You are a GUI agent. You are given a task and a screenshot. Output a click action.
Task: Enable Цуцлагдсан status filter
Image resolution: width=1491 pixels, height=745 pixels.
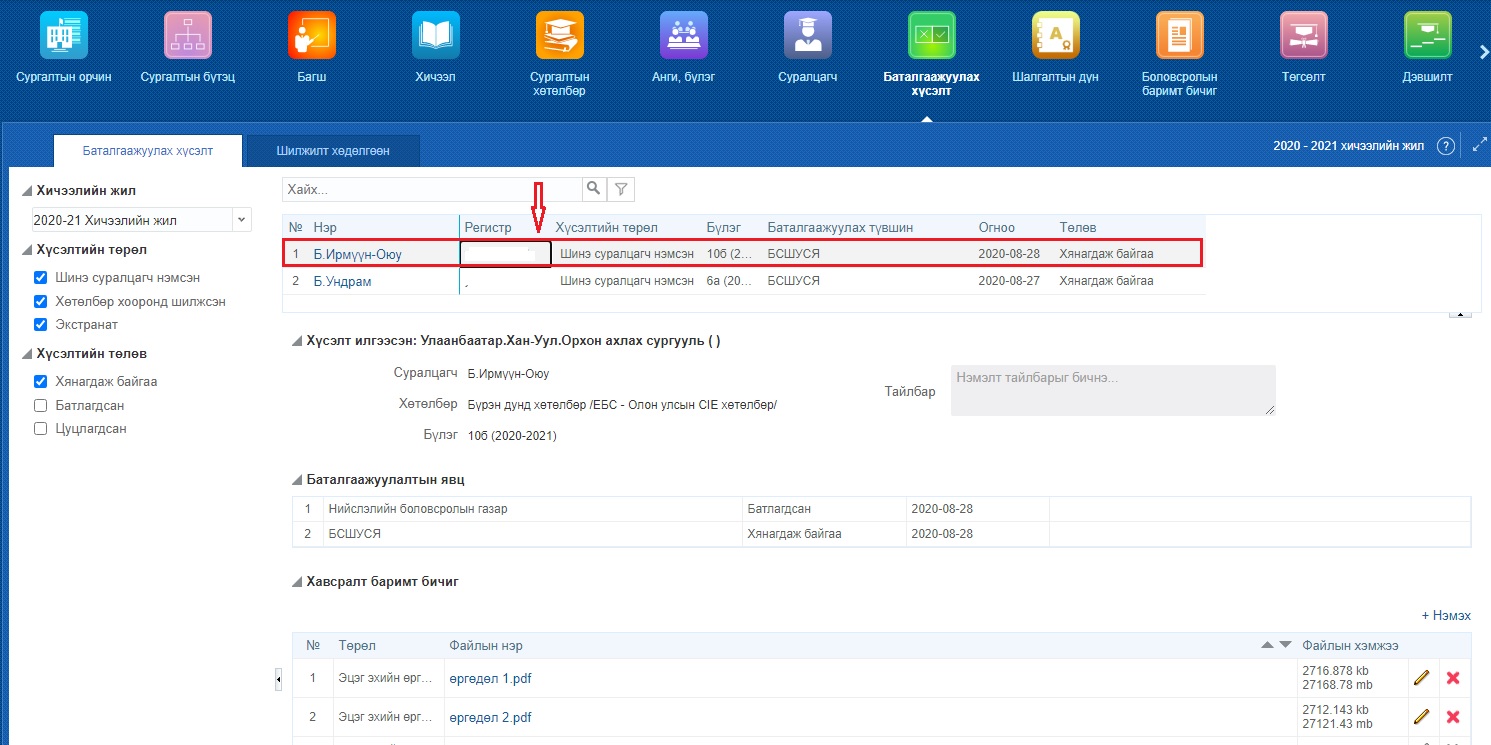[41, 428]
